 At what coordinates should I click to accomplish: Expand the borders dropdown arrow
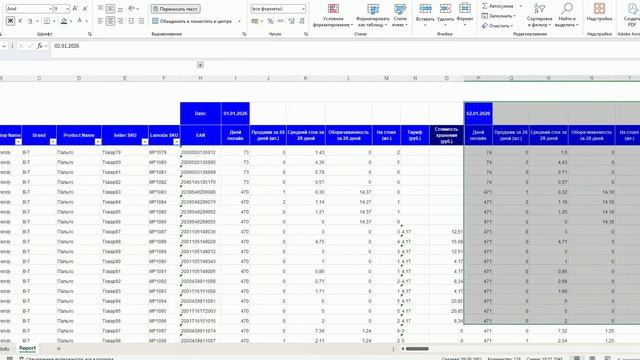(54, 21)
